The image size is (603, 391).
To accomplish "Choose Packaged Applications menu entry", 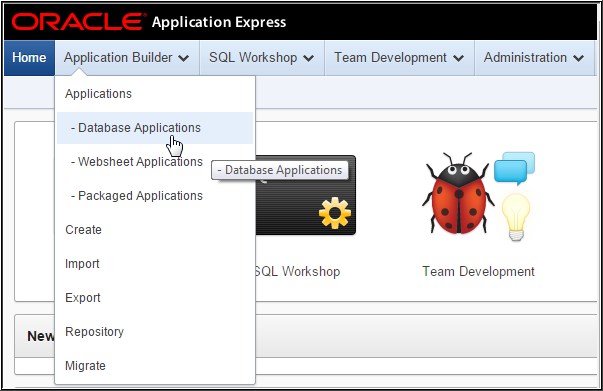I will (x=155, y=196).
